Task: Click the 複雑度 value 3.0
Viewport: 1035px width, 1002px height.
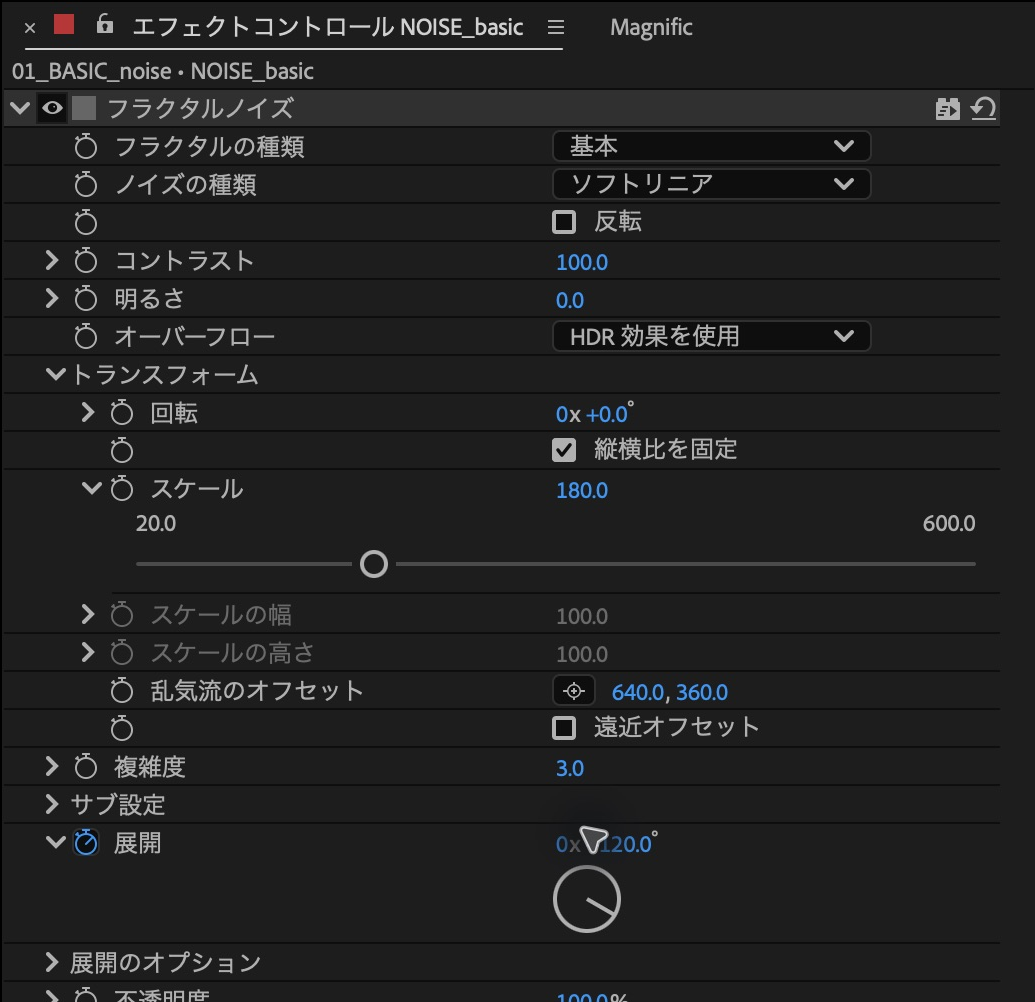Action: click(x=570, y=768)
